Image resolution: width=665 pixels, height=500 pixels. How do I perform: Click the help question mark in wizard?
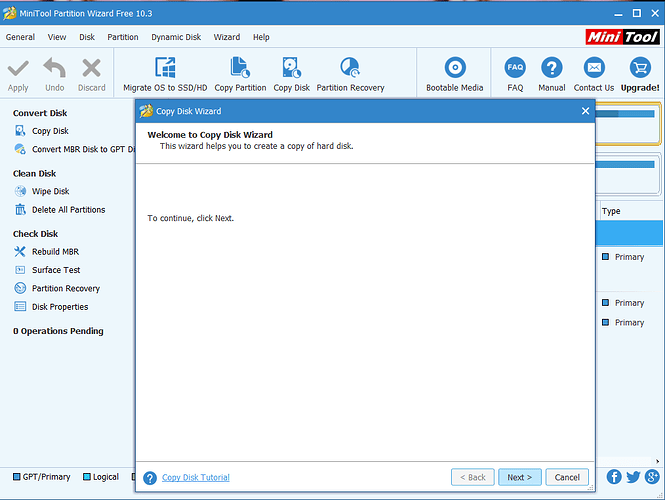pyautogui.click(x=150, y=478)
